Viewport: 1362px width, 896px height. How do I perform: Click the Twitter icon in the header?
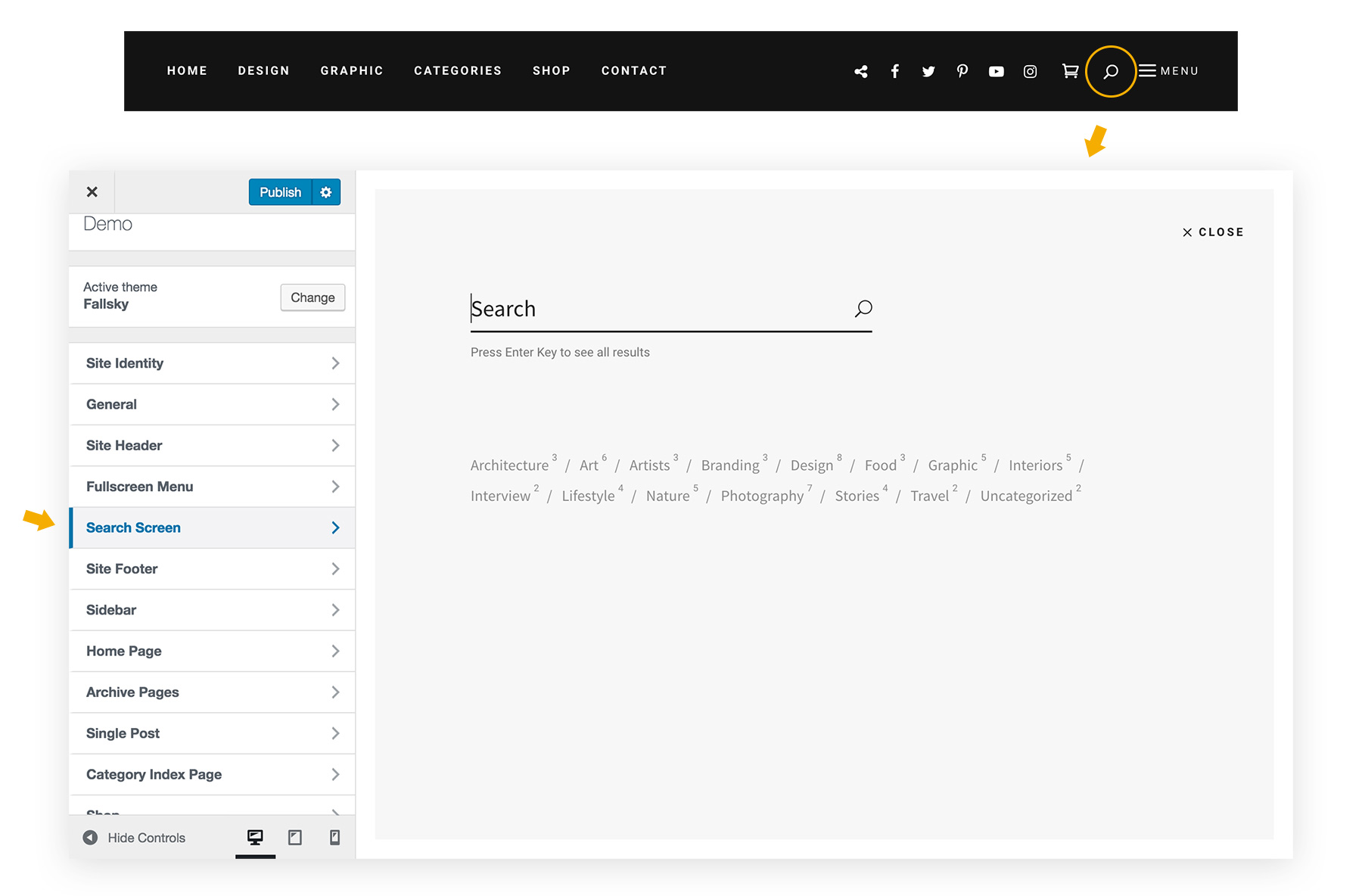[x=928, y=71]
